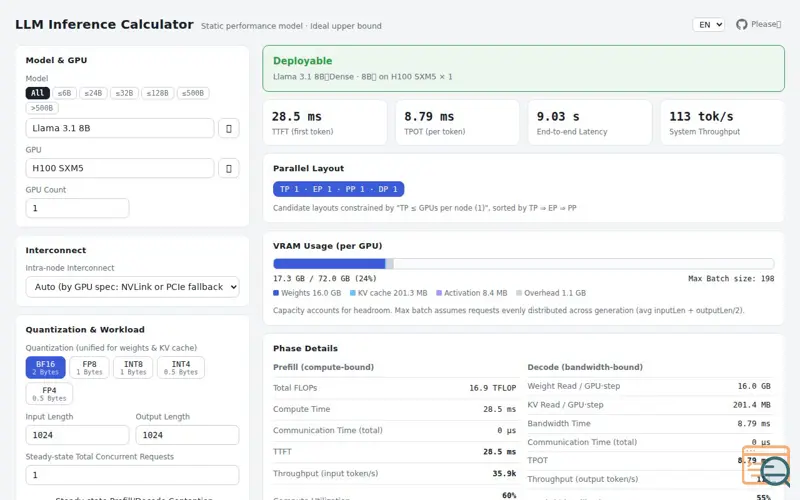This screenshot has height=500, width=800.
Task: Click the 113 tok/s System Throughput card
Action: 722,122
